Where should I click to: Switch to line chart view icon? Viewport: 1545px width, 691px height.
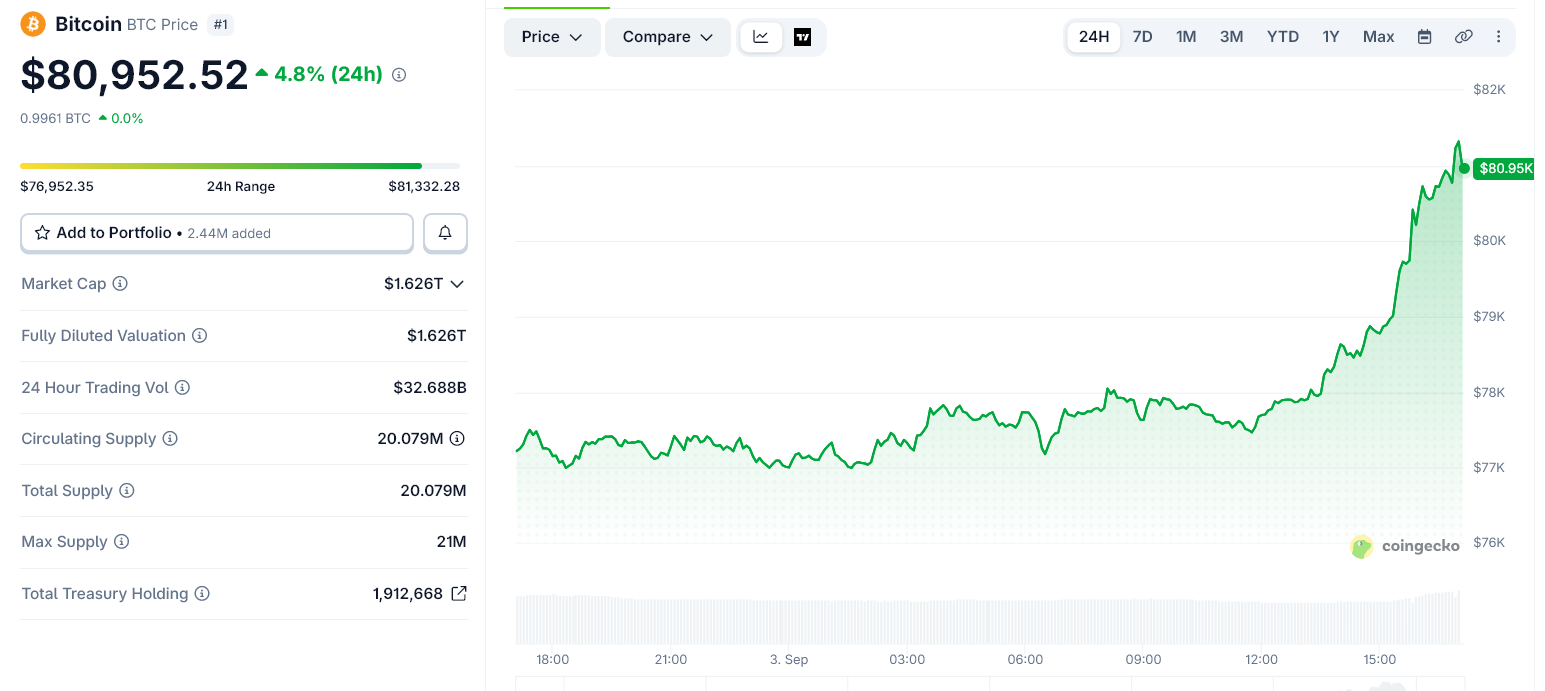tap(761, 37)
